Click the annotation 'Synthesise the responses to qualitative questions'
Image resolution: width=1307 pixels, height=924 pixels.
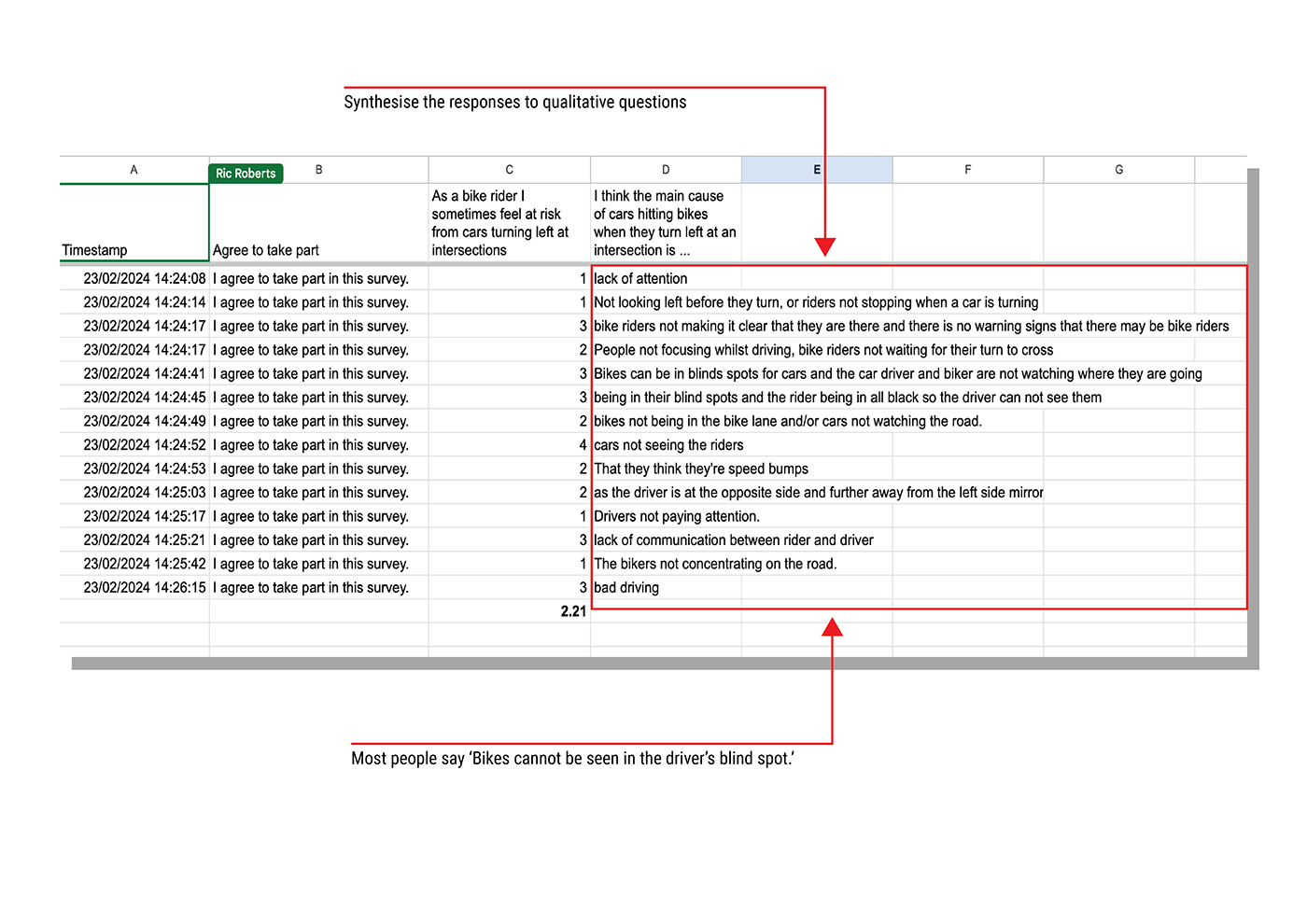click(514, 102)
